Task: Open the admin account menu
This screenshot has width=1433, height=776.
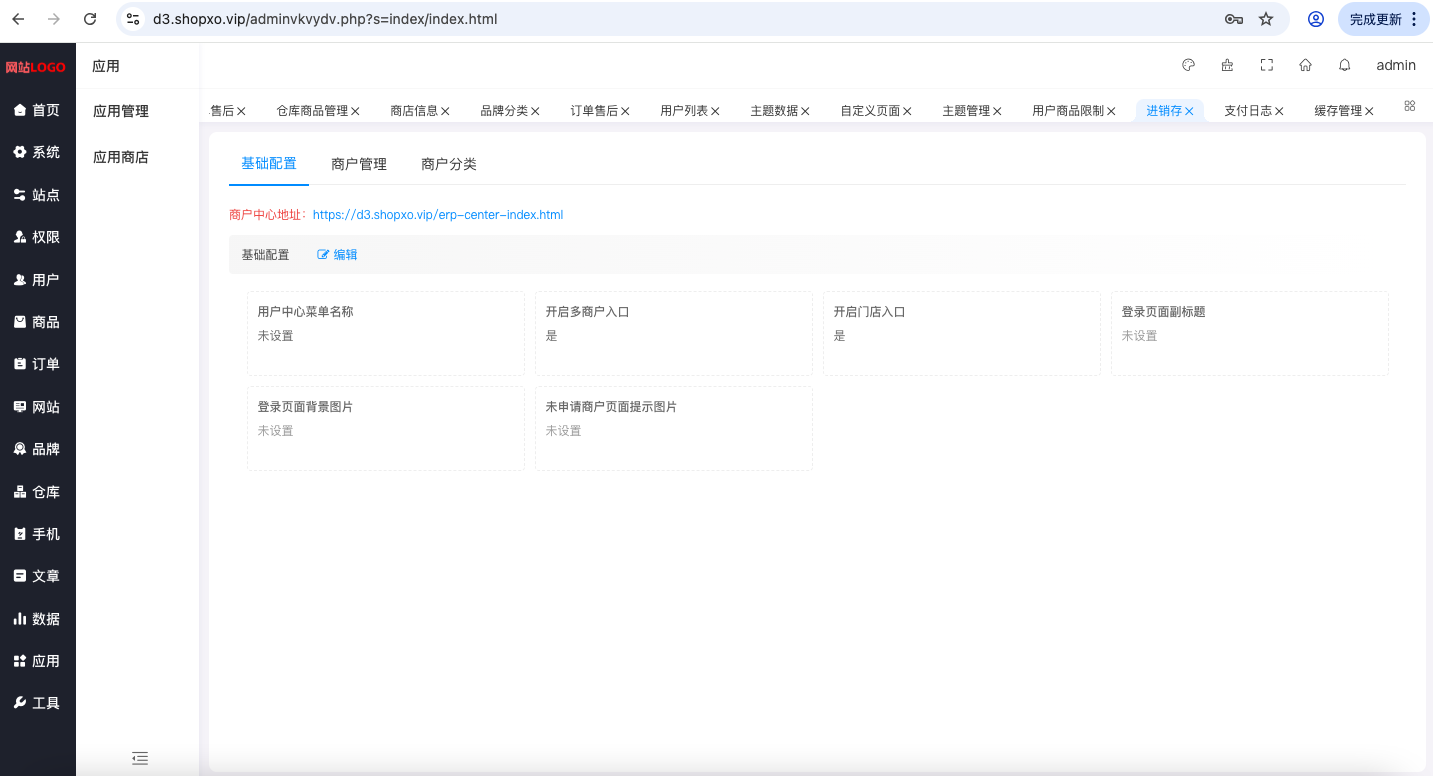Action: [1396, 65]
